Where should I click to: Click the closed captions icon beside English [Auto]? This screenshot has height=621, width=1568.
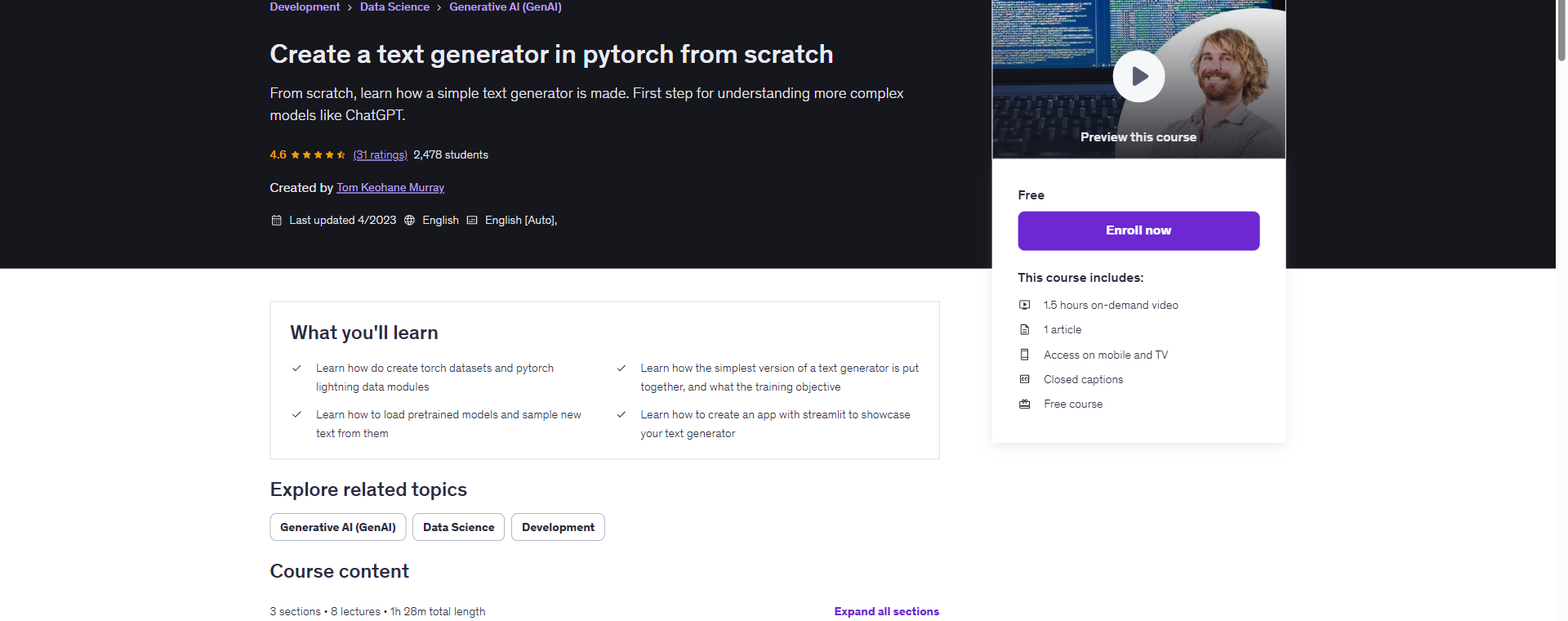(x=472, y=220)
